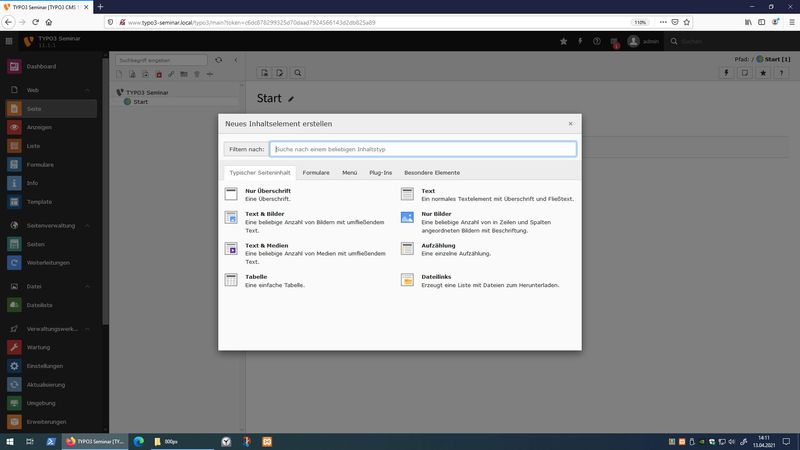Click 'Nur Überschrift' content type link
Viewport: 800px width, 450px height.
pyautogui.click(x=268, y=190)
